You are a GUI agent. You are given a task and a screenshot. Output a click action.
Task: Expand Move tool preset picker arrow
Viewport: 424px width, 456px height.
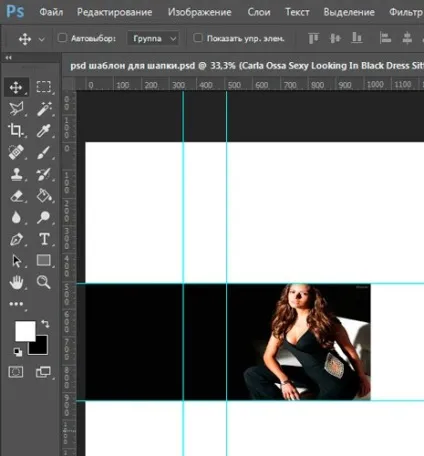pyautogui.click(x=42, y=39)
